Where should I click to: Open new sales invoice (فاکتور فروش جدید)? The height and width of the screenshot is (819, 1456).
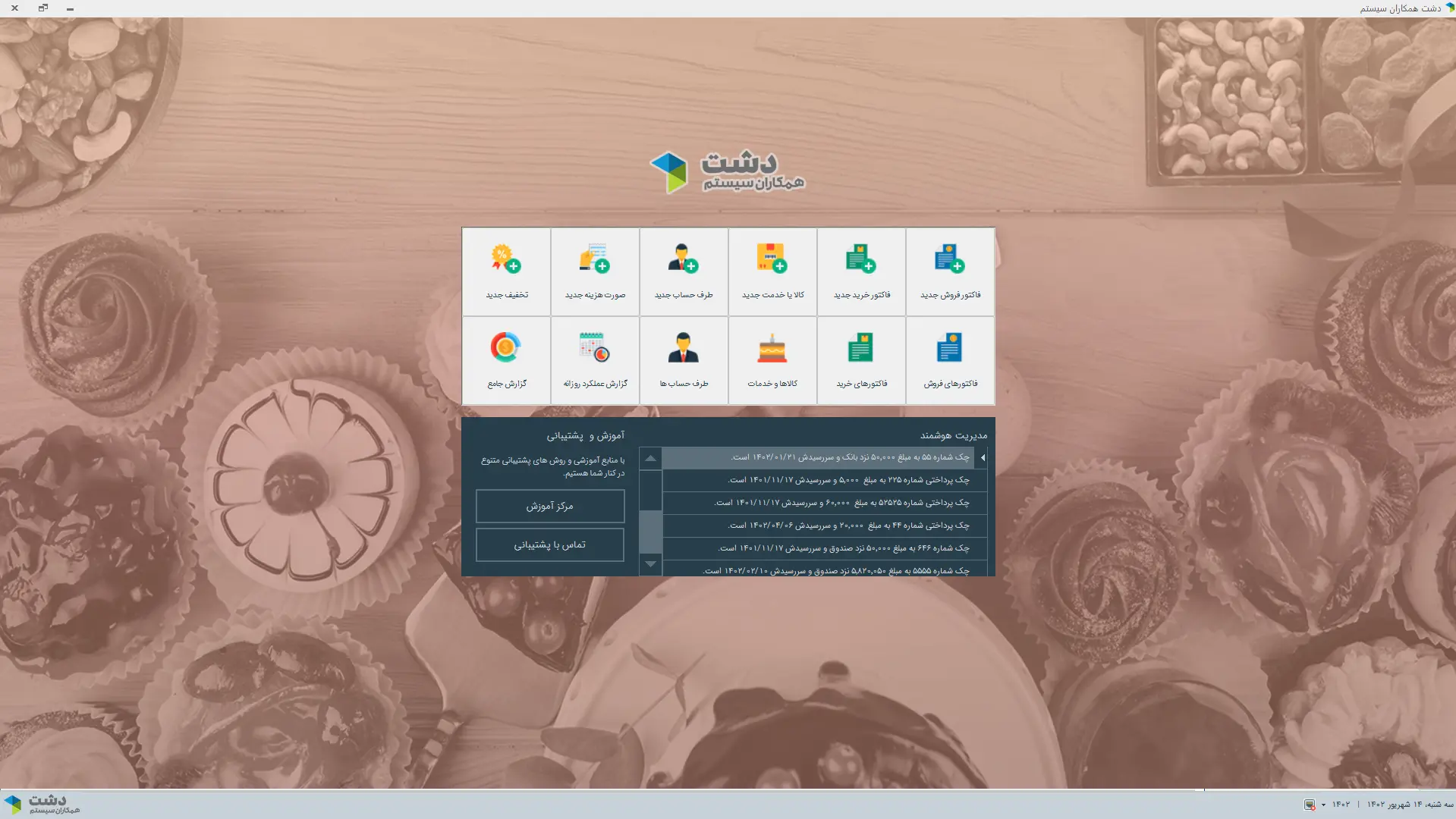pos(950,271)
